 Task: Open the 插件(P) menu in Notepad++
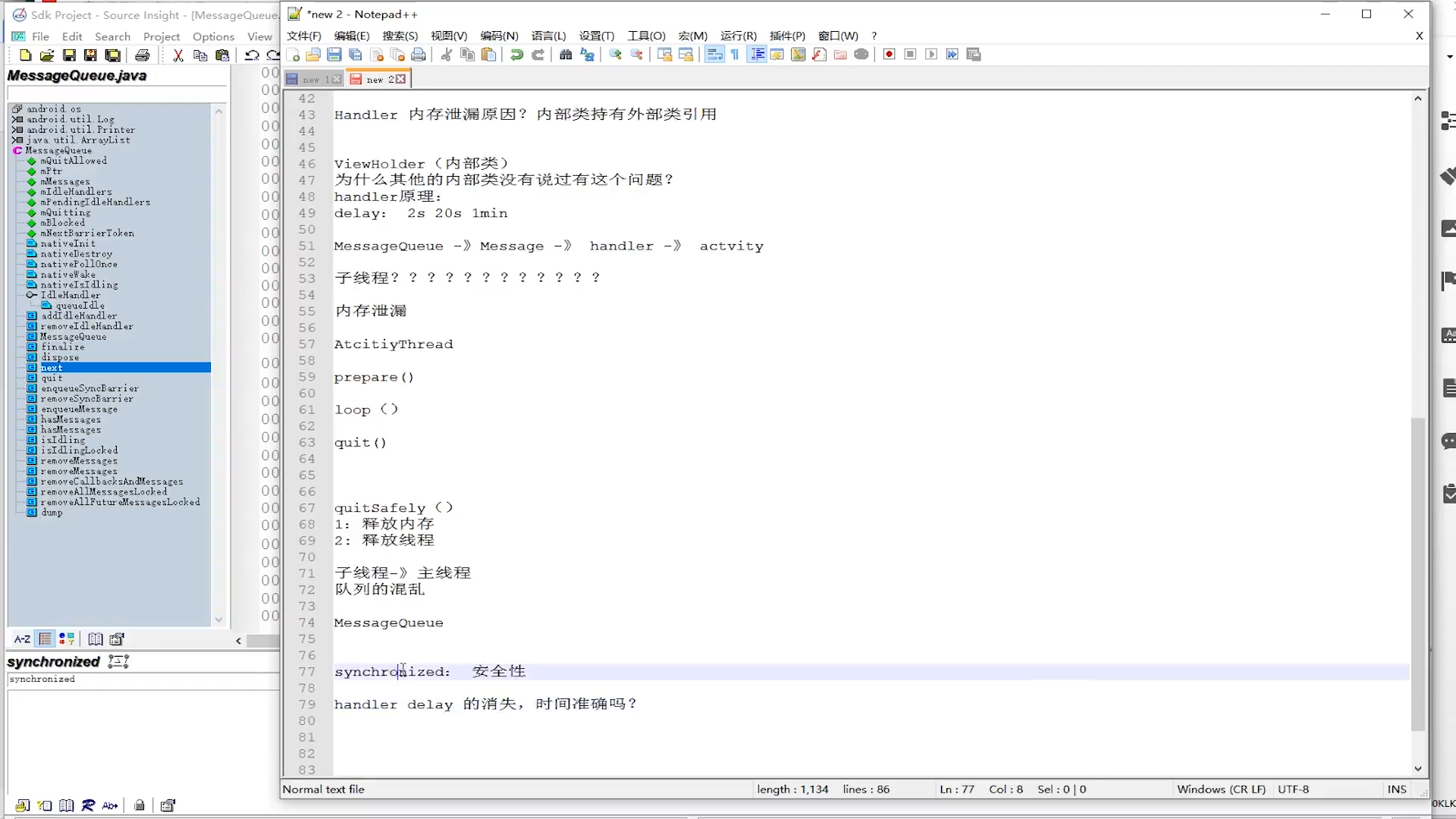[787, 36]
